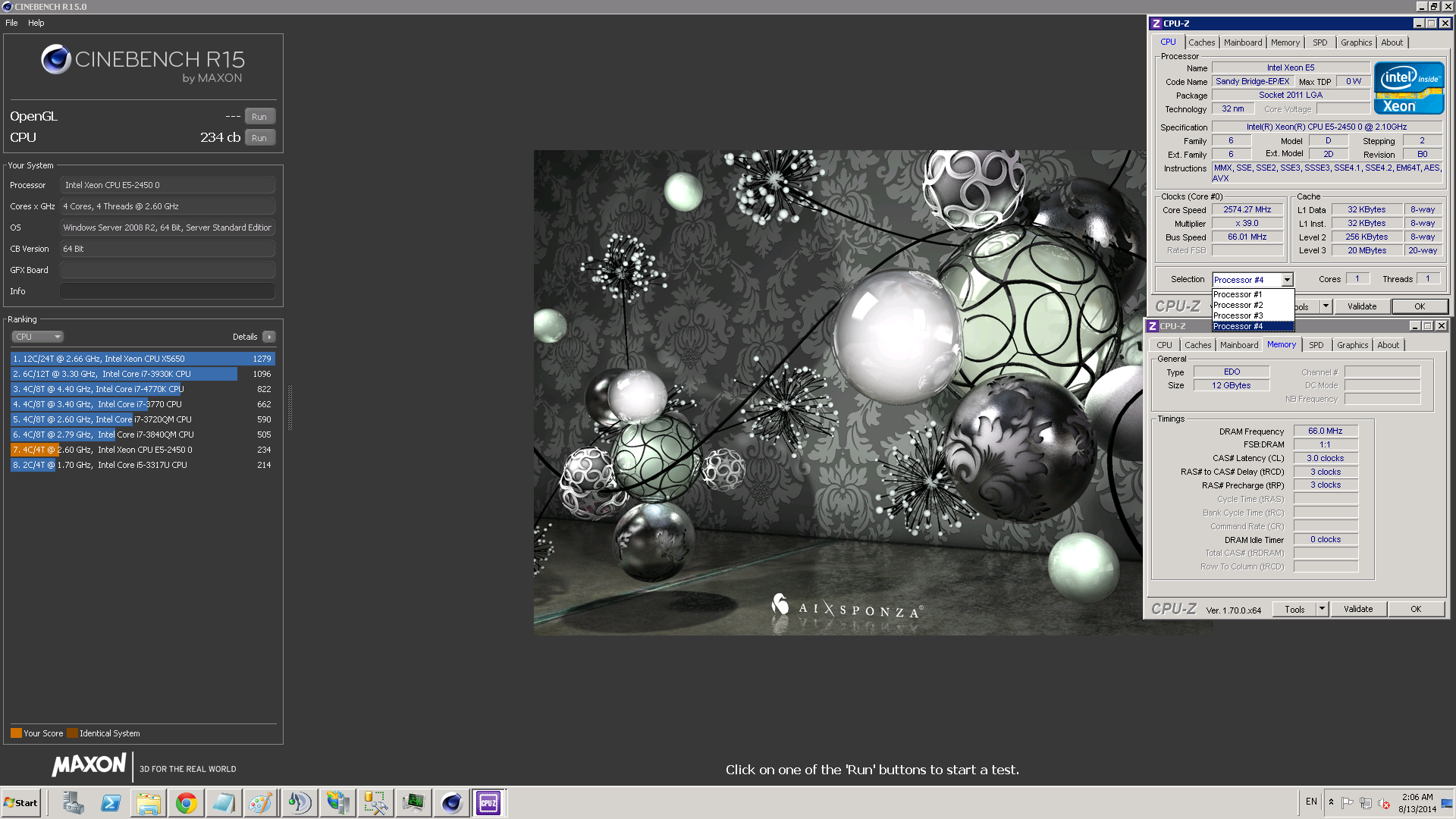Open Graphics tab in upper CPU-Z window
This screenshot has height=819, width=1456.
(x=1356, y=42)
